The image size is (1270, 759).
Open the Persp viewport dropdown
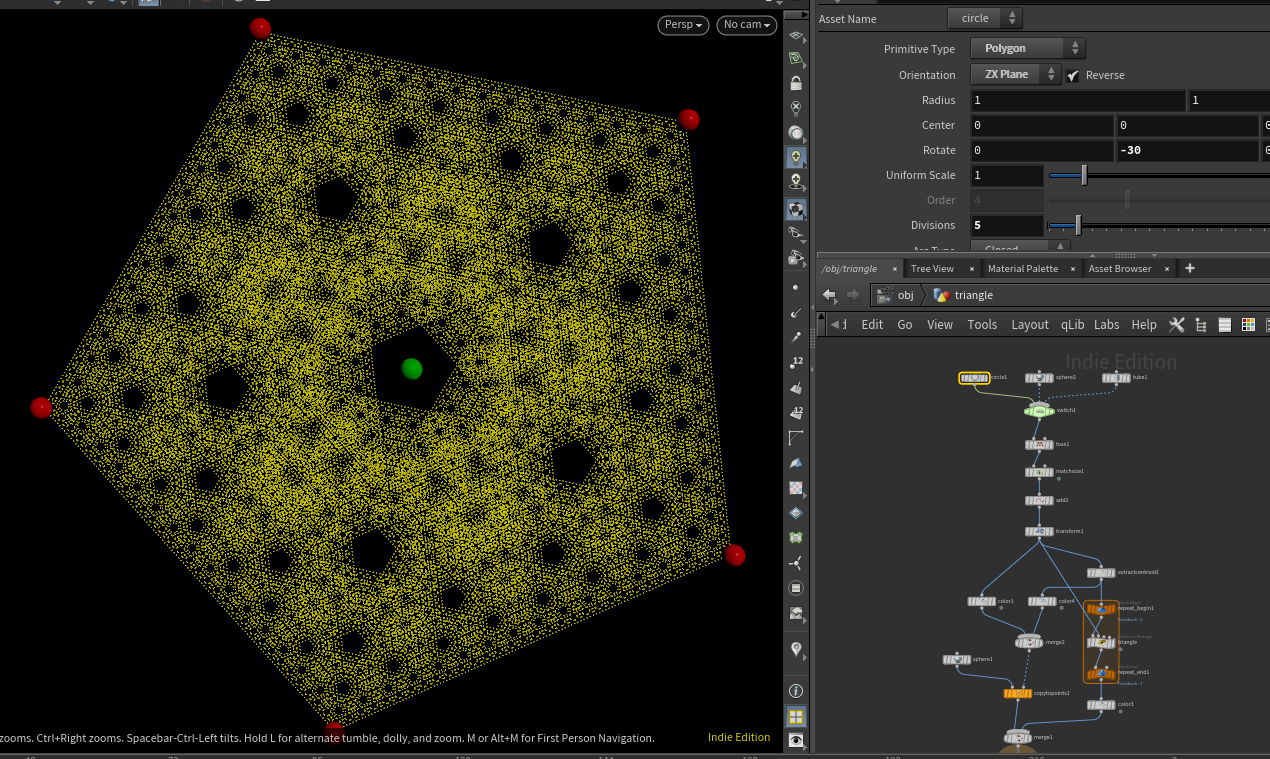683,25
